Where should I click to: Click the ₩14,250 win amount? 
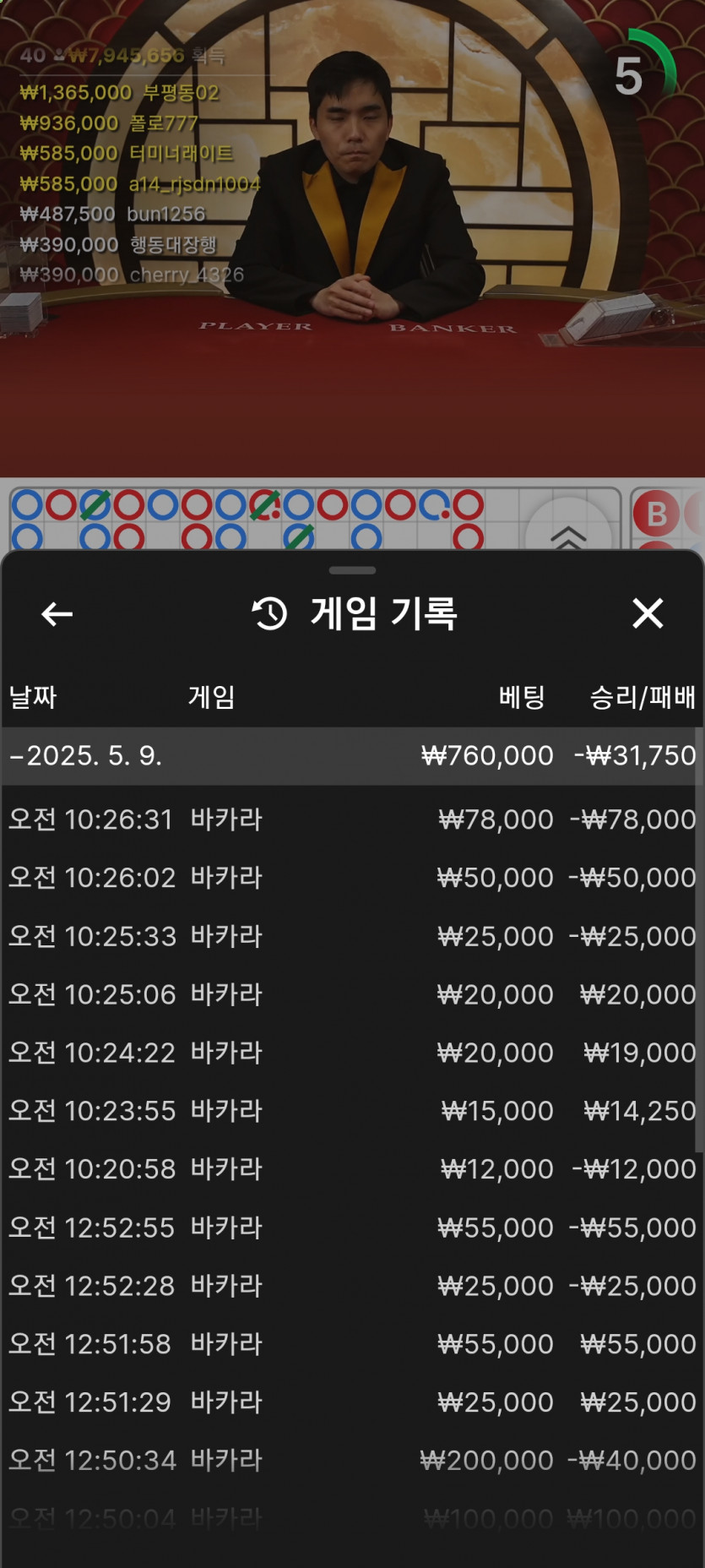[640, 1111]
